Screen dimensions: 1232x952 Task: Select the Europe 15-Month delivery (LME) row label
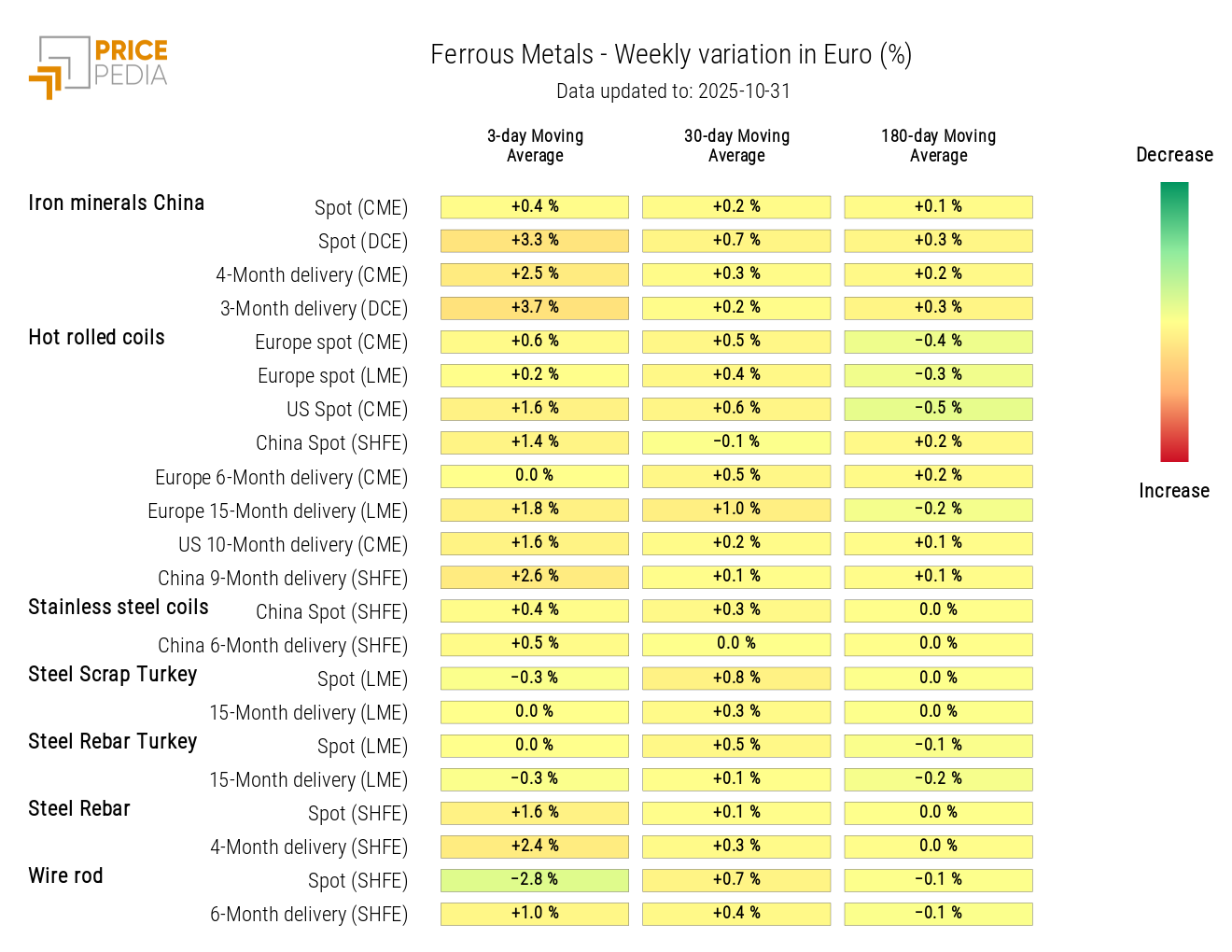pyautogui.click(x=277, y=511)
